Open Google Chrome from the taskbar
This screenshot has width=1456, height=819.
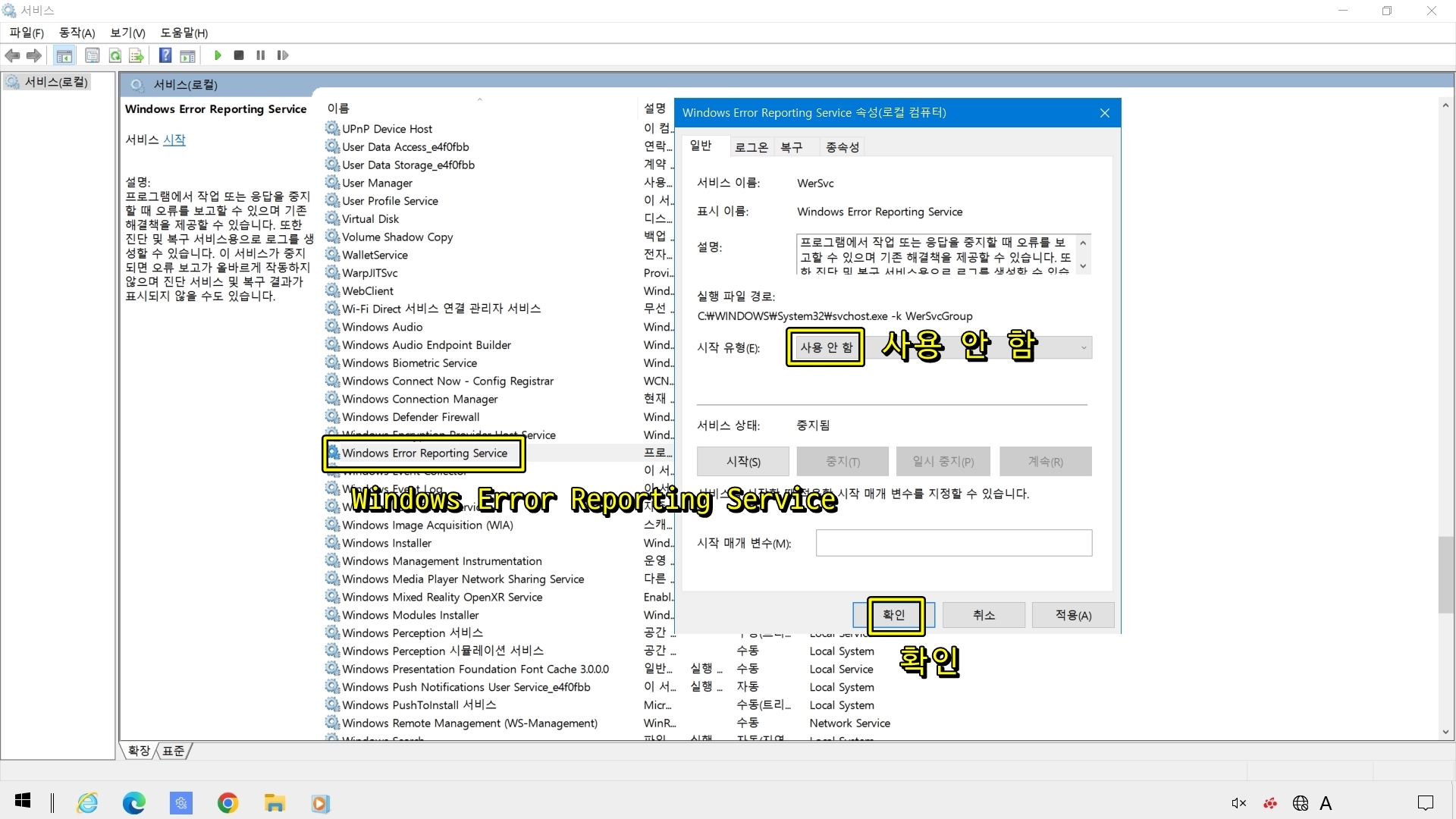pyautogui.click(x=227, y=802)
